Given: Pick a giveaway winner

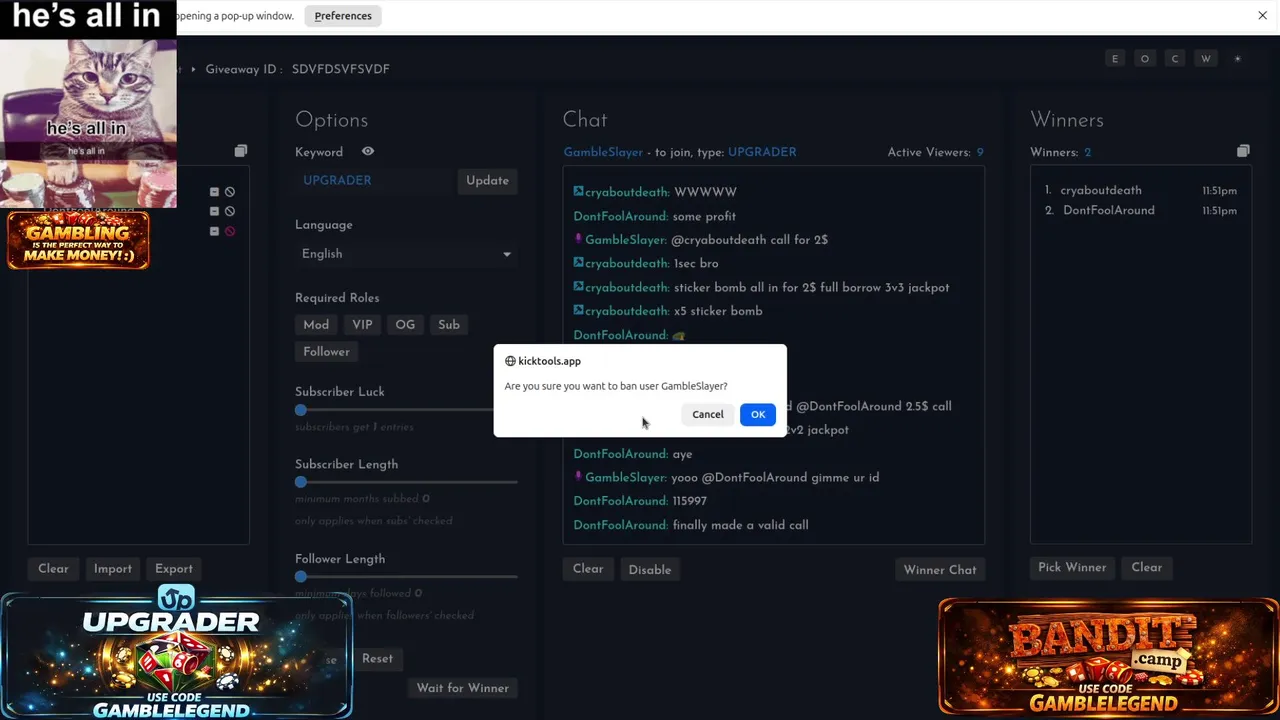Looking at the screenshot, I should click(x=1072, y=567).
